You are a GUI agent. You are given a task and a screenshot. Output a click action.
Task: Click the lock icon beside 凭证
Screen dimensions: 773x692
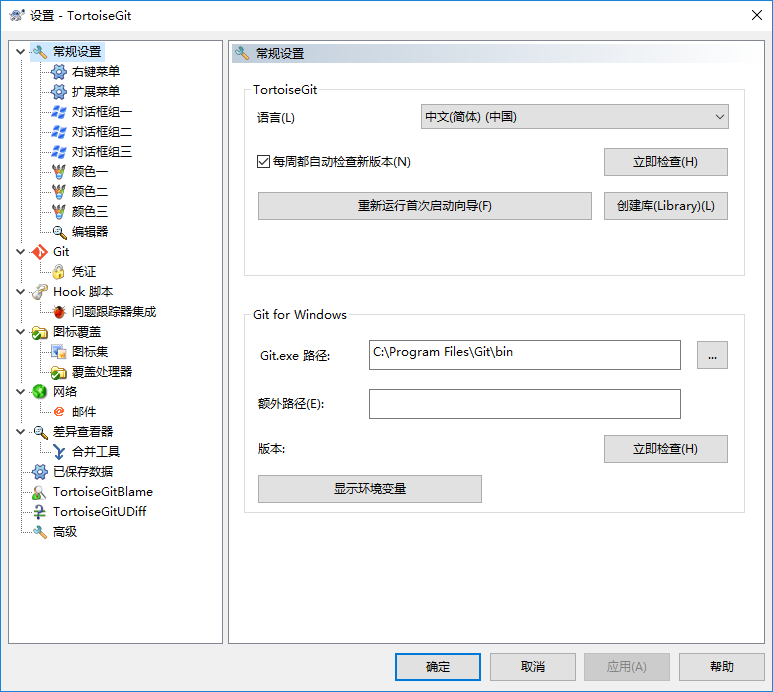coord(59,272)
